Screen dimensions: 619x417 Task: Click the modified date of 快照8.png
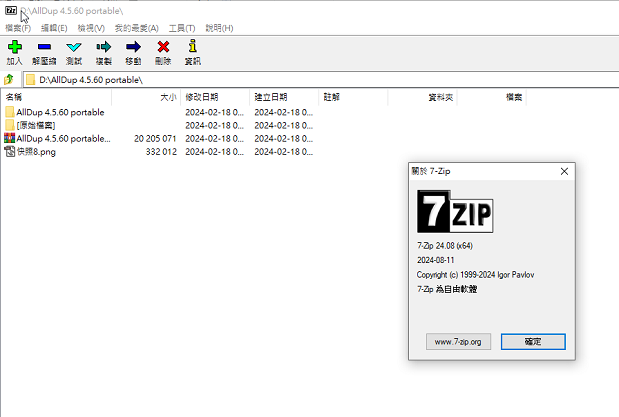point(215,152)
